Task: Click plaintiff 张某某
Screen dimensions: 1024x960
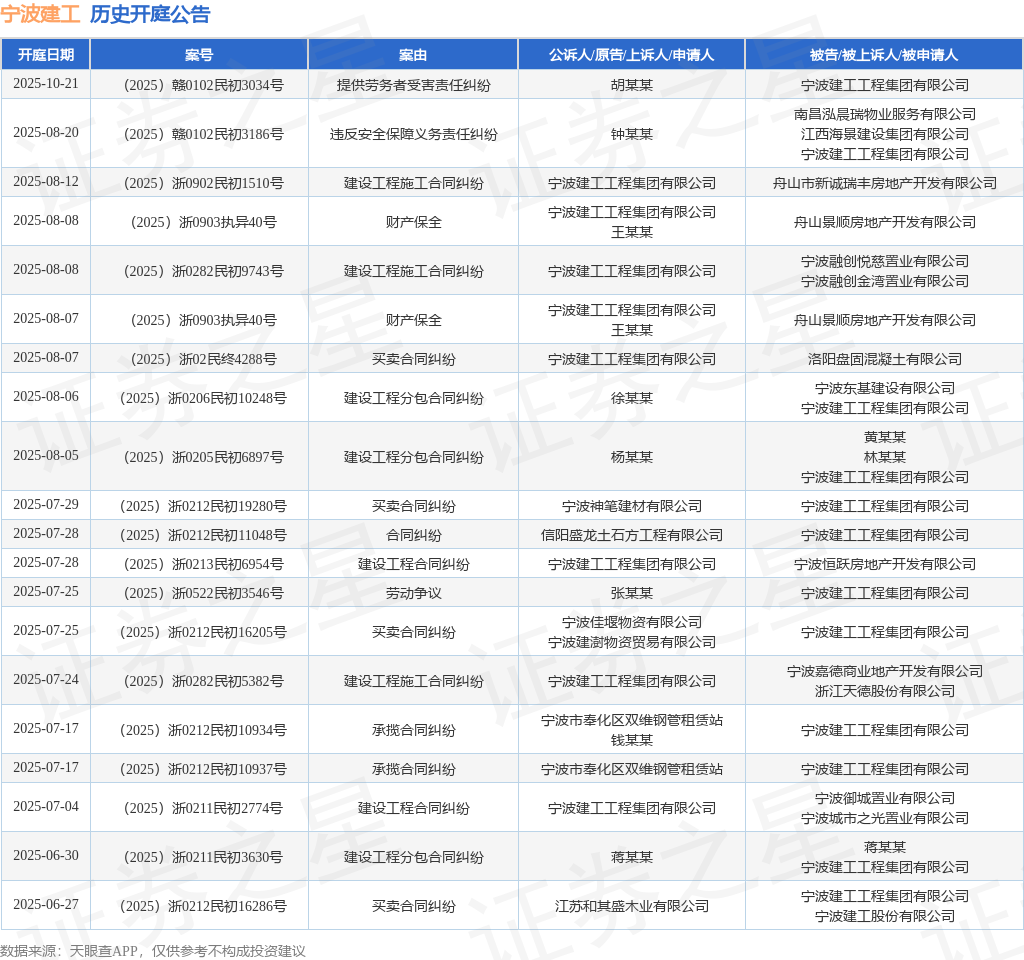Action: pos(632,594)
